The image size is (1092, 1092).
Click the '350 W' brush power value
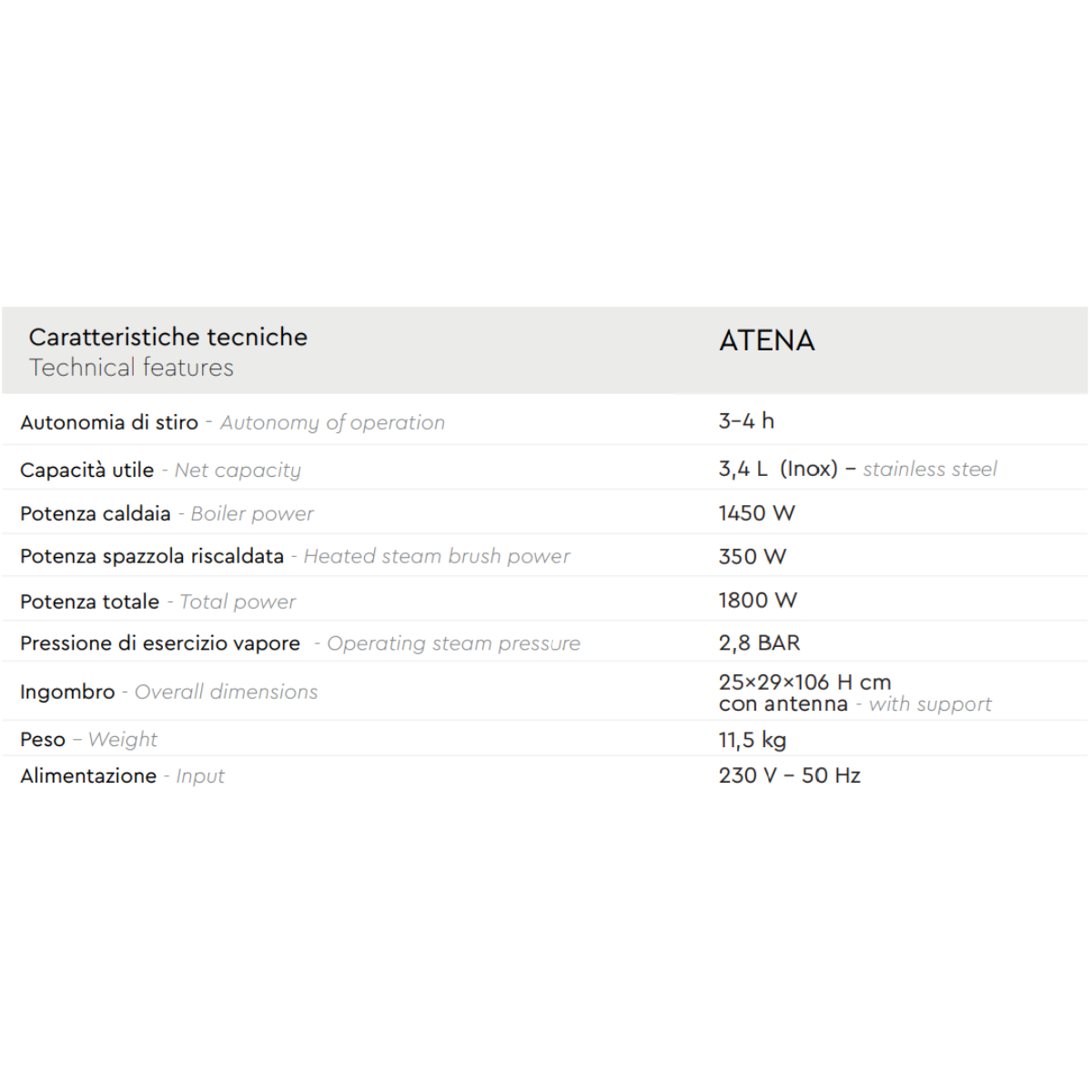[x=753, y=556]
